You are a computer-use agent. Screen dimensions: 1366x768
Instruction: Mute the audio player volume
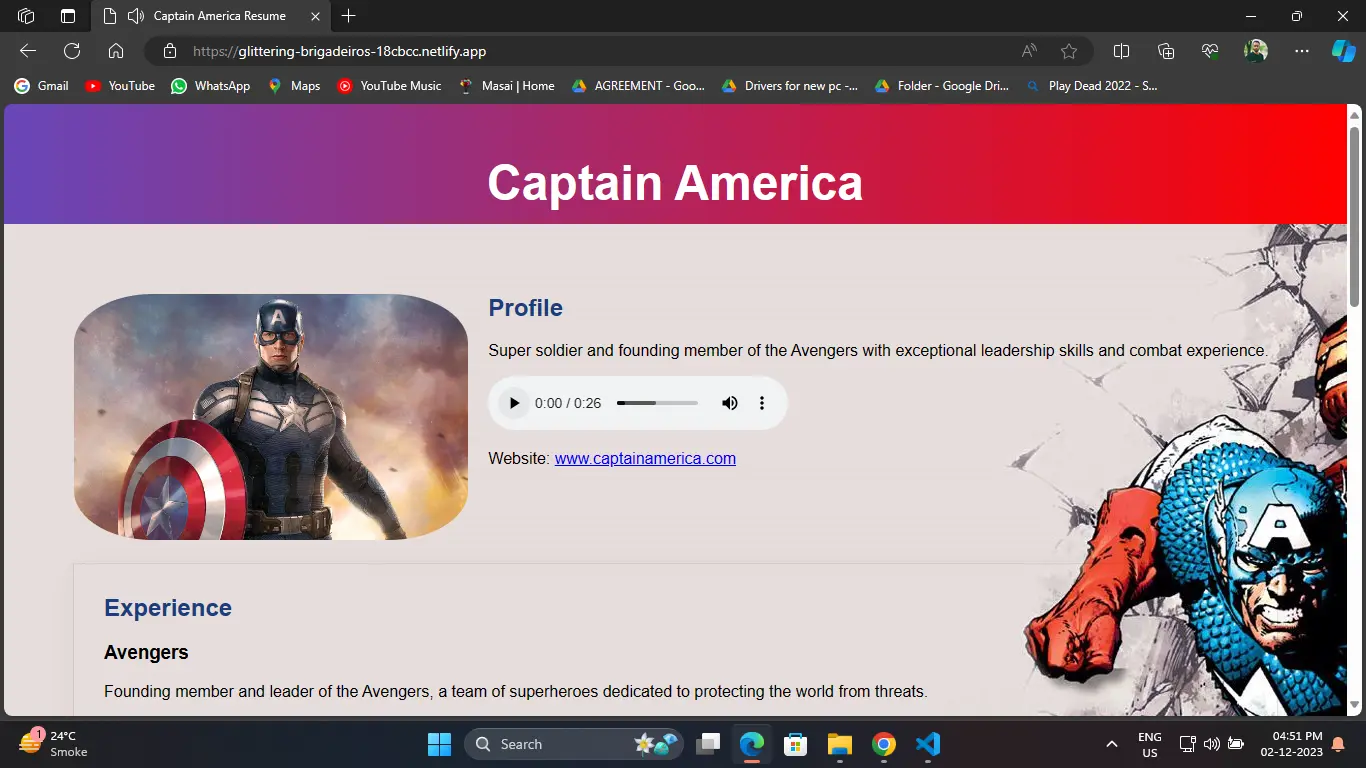[x=730, y=403]
